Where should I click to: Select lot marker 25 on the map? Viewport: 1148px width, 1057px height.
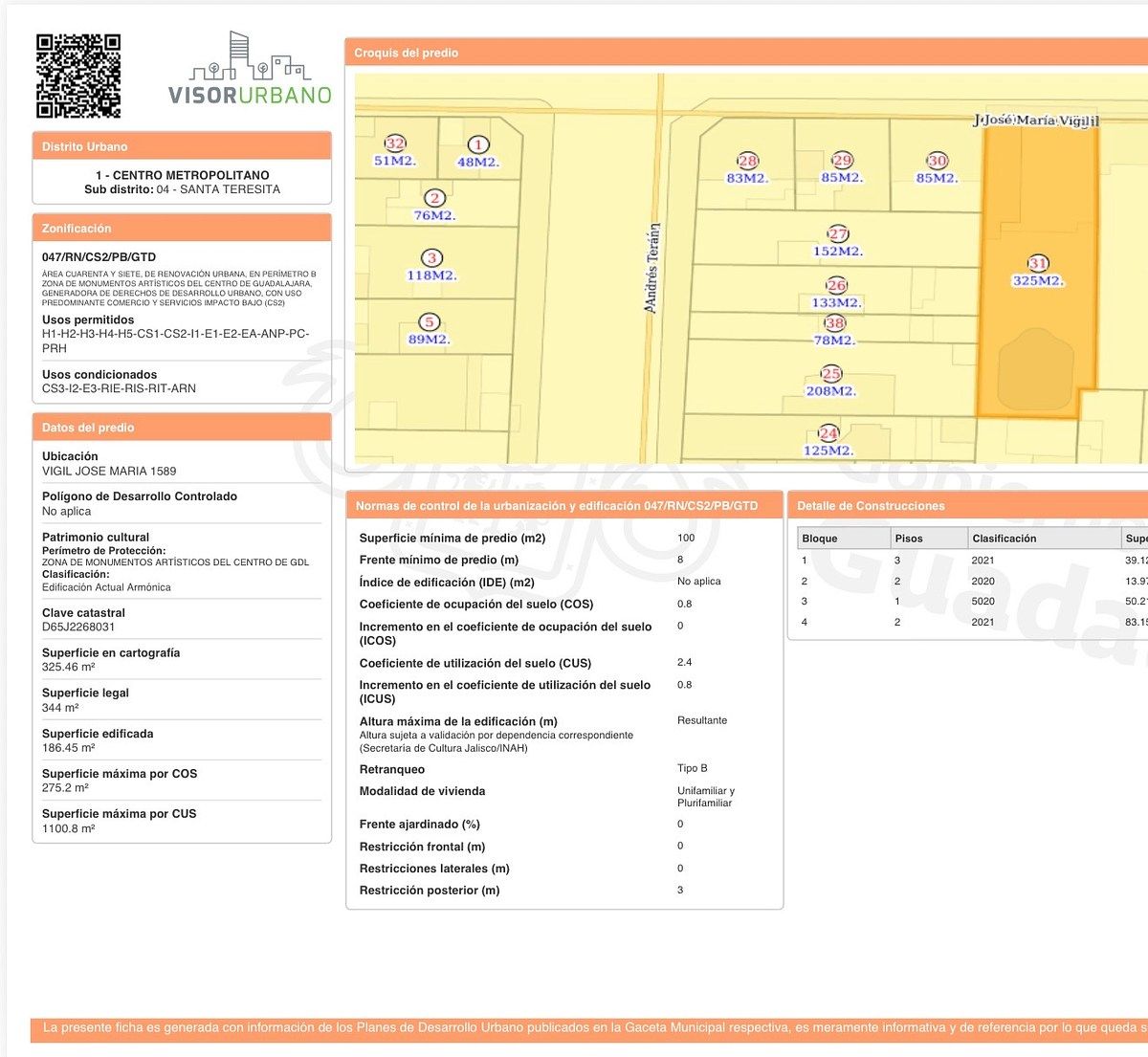[x=830, y=374]
